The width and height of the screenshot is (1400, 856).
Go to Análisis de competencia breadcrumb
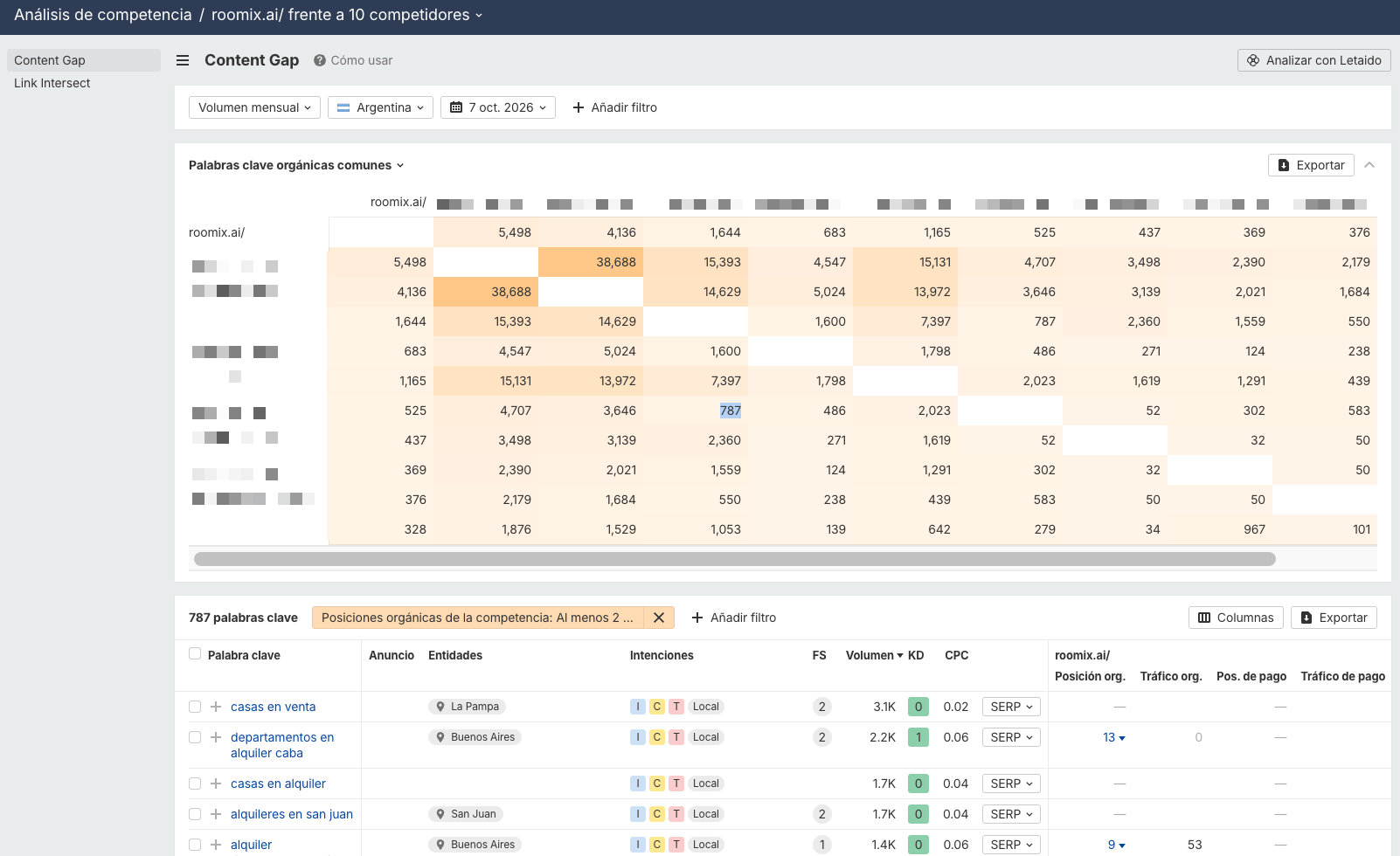pos(103,15)
